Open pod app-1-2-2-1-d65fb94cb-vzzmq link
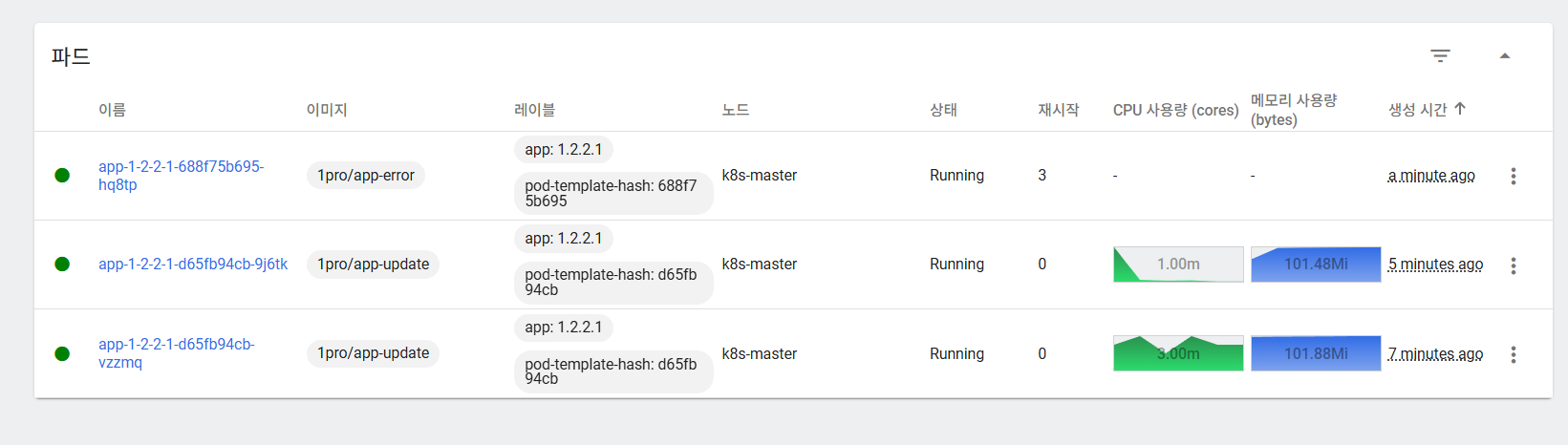 tap(177, 353)
